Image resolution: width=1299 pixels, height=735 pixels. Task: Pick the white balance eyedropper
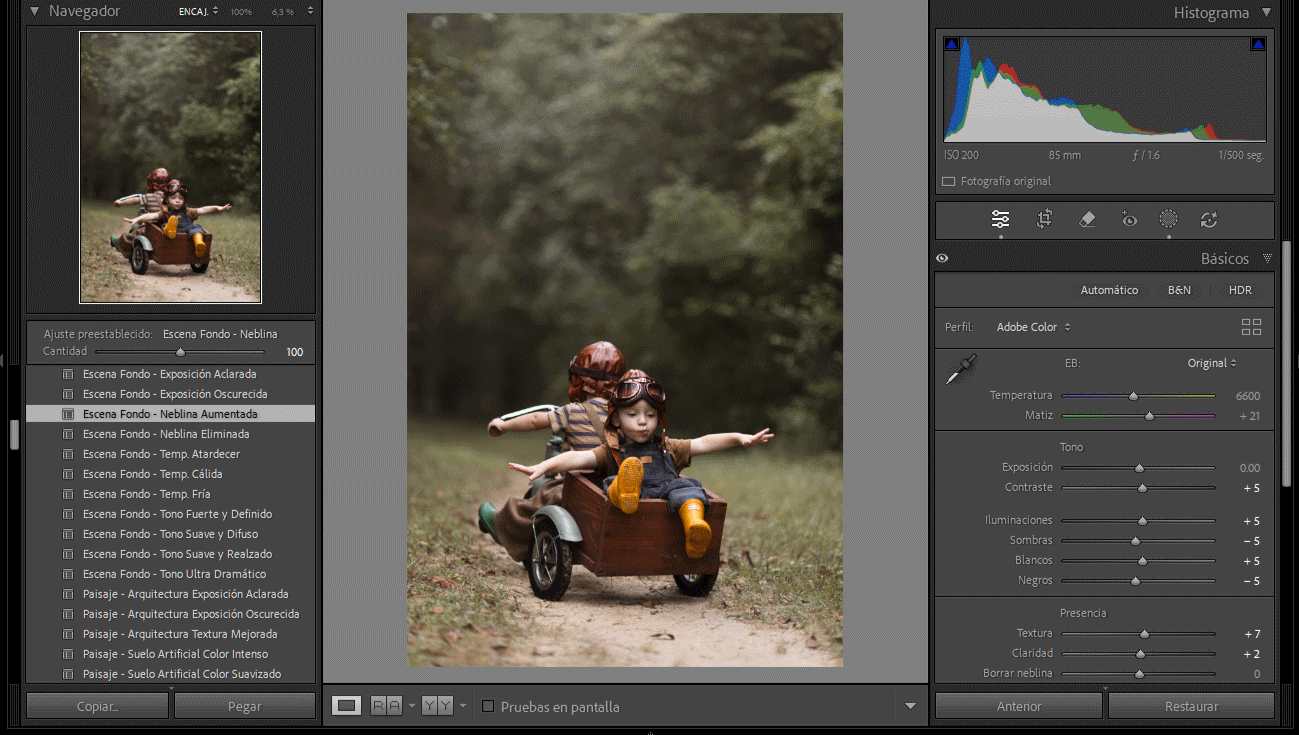coord(961,369)
